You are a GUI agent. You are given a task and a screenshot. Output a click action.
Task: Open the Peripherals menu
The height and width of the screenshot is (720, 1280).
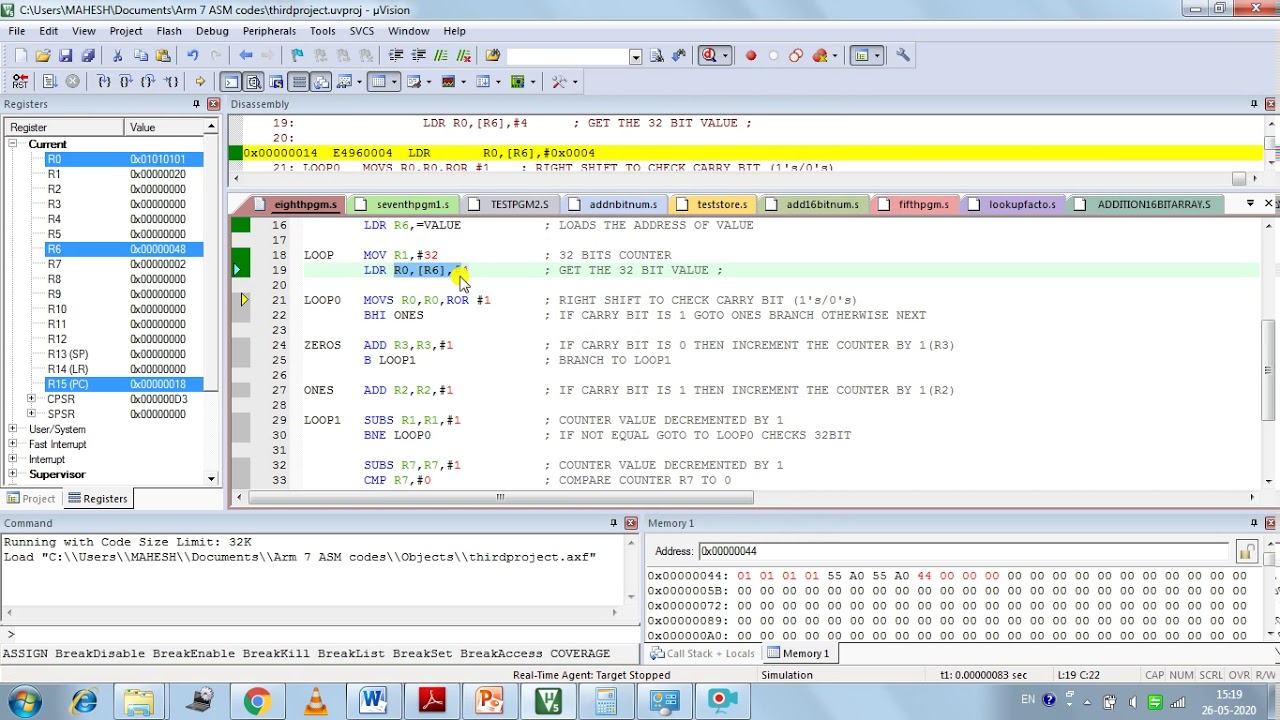tap(269, 31)
